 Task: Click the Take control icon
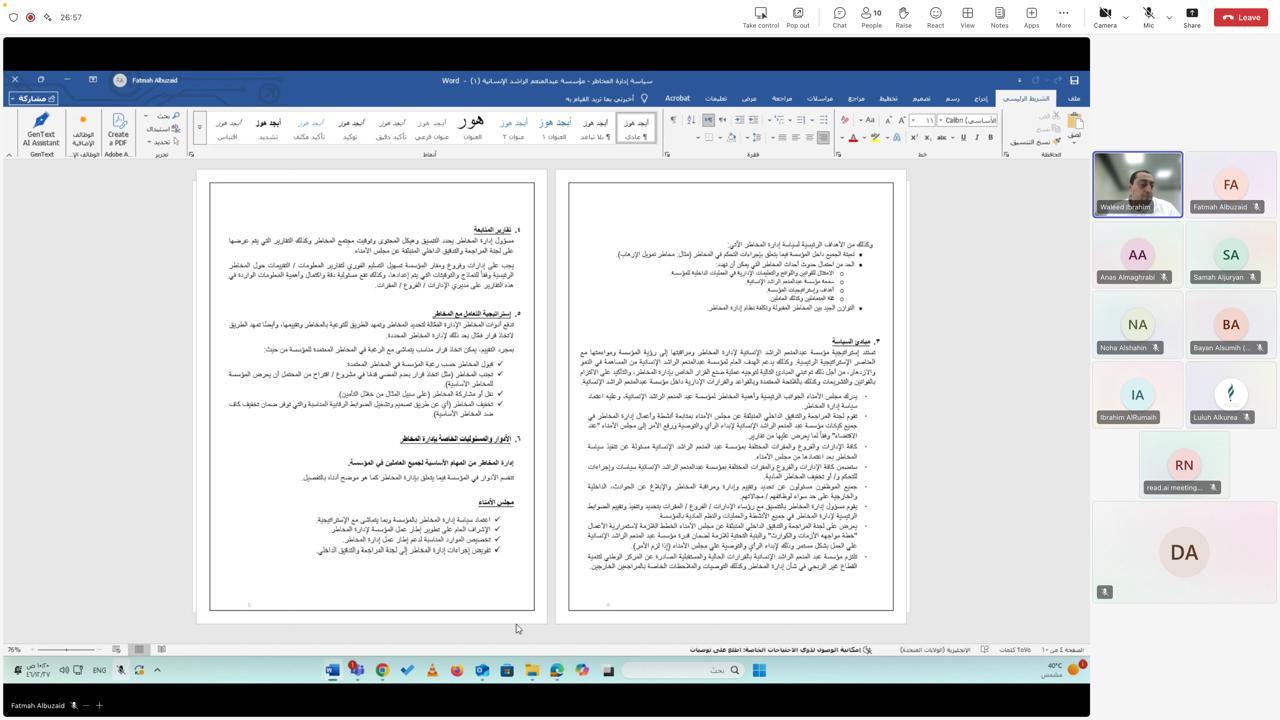coord(760,17)
